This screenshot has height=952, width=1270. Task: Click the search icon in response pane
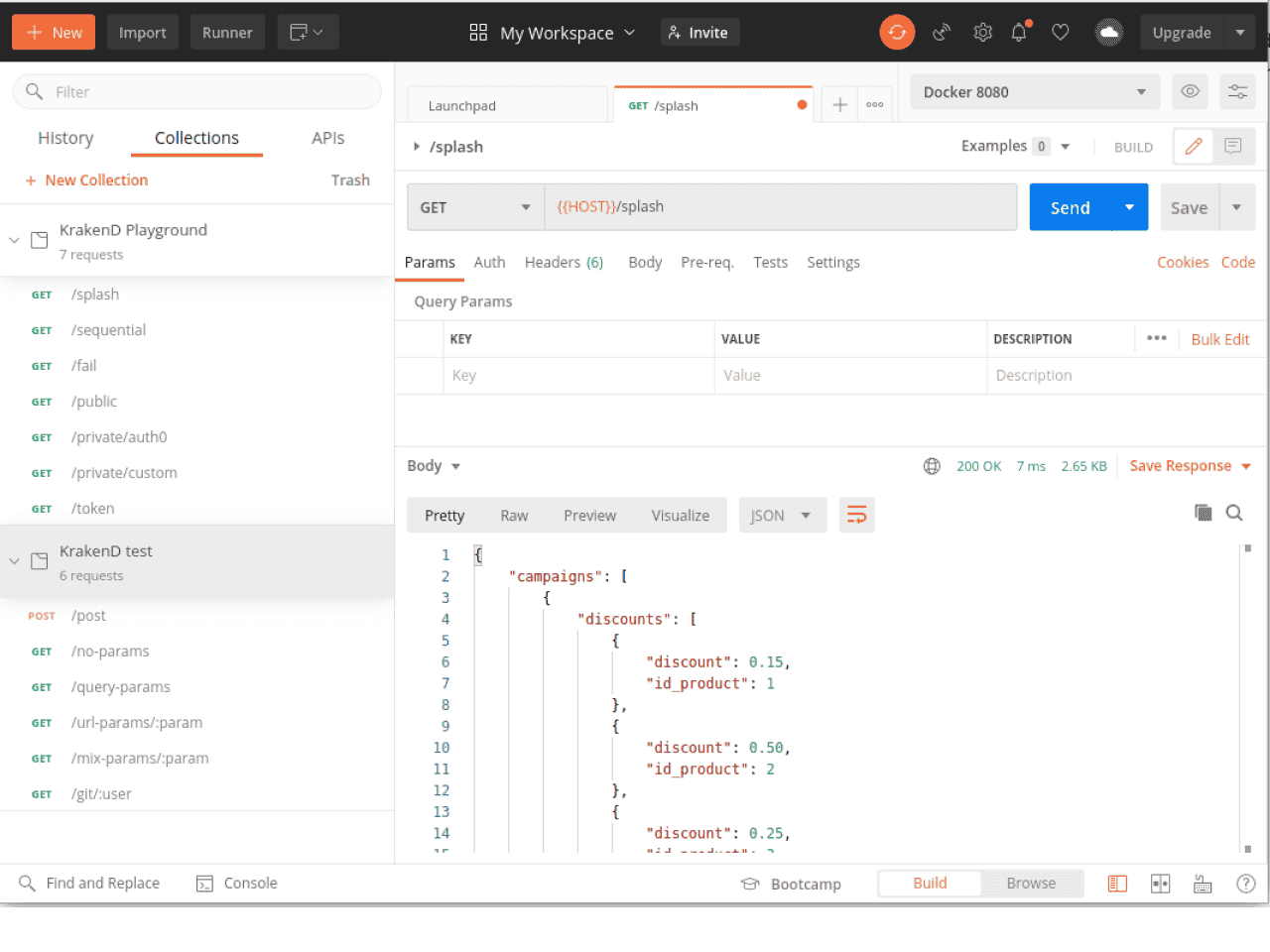pyautogui.click(x=1234, y=513)
